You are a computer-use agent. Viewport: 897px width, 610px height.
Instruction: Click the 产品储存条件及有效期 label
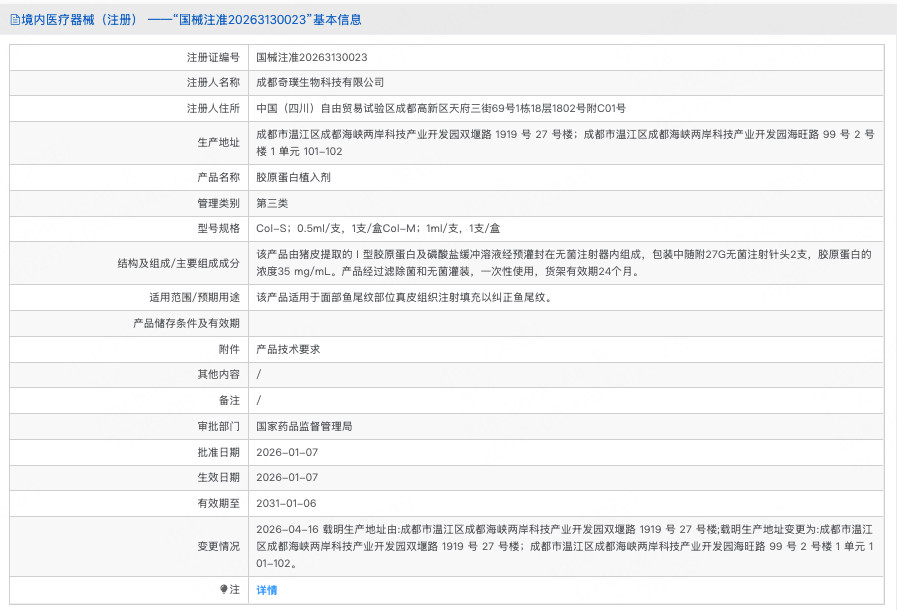click(x=186, y=323)
